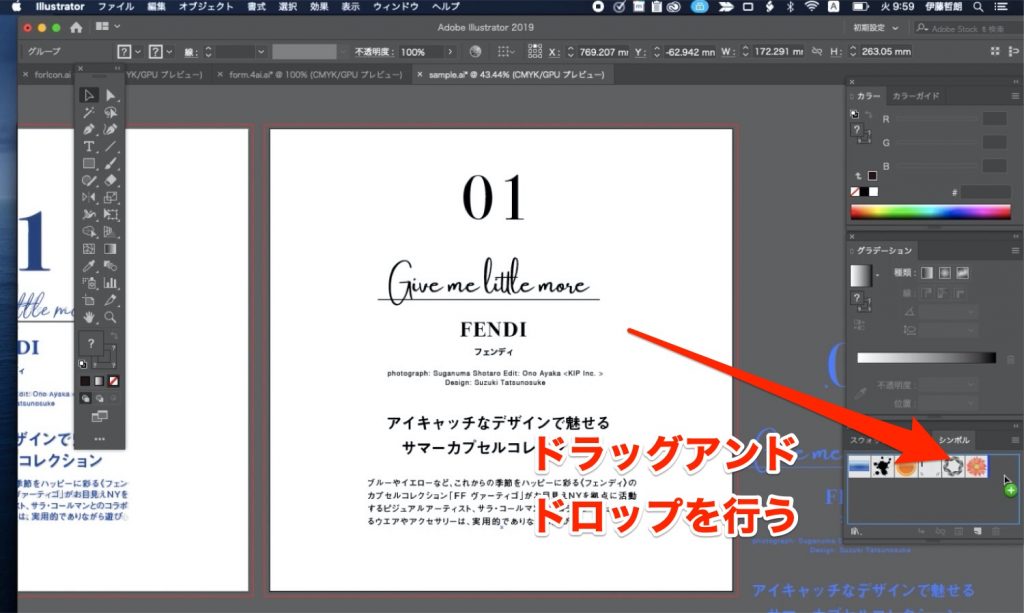Click the Adobe Stock search field
Image resolution: width=1024 pixels, height=613 pixels.
click(x=967, y=28)
